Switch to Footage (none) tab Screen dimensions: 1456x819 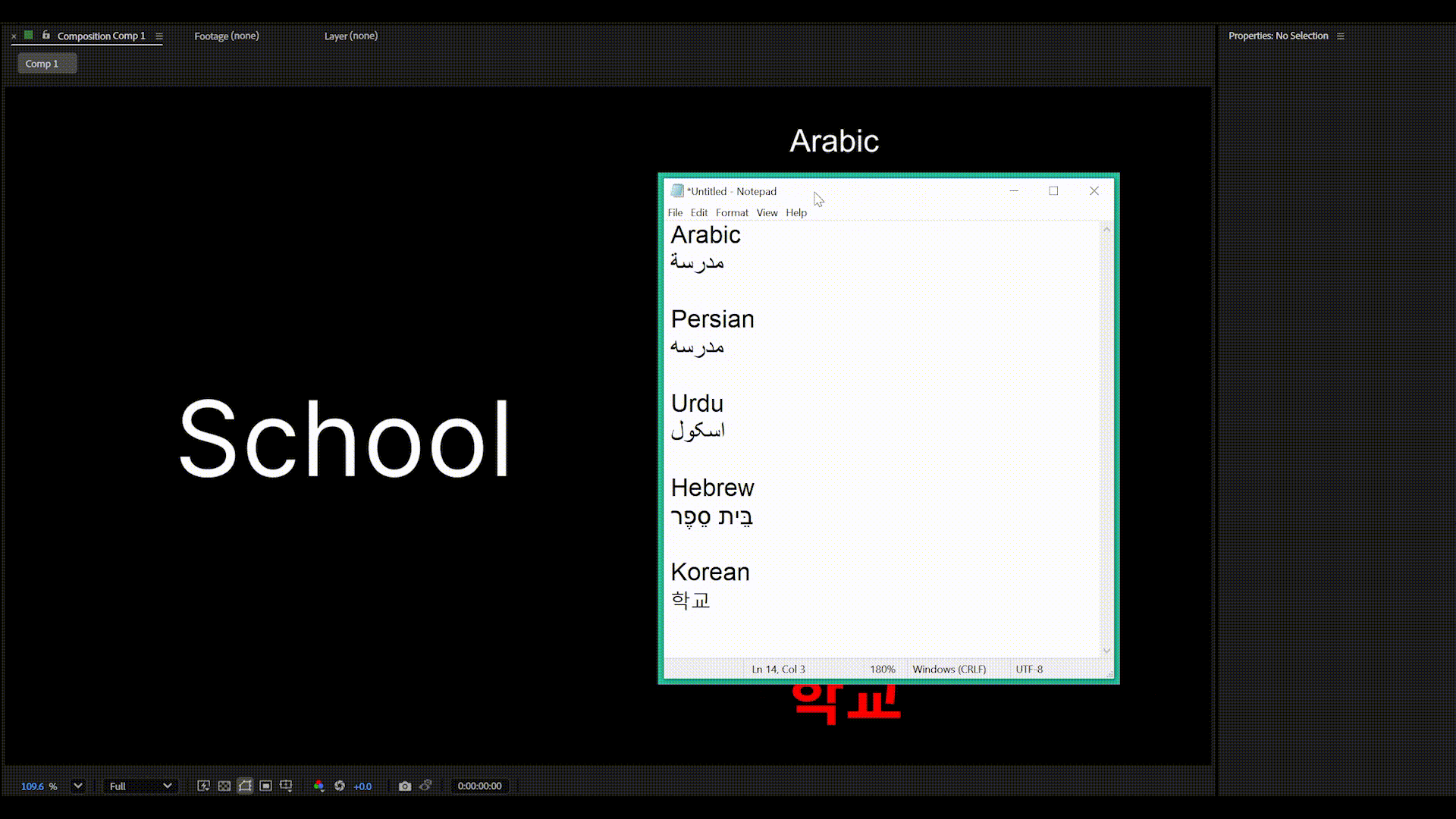click(x=226, y=36)
